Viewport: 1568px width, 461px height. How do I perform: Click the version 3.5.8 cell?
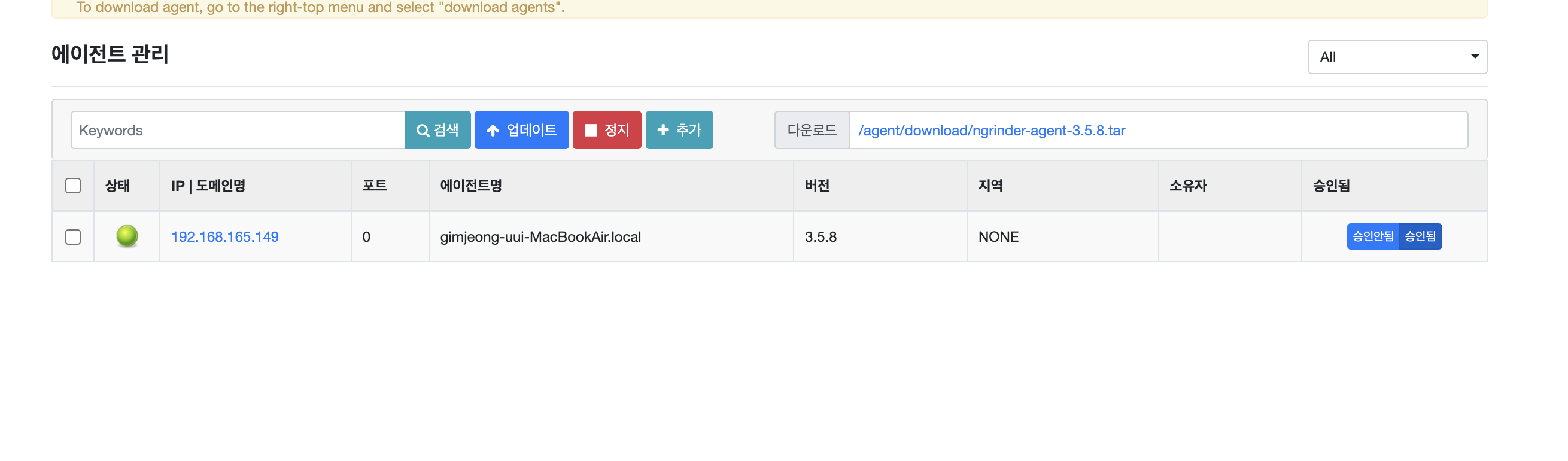pyautogui.click(x=880, y=237)
